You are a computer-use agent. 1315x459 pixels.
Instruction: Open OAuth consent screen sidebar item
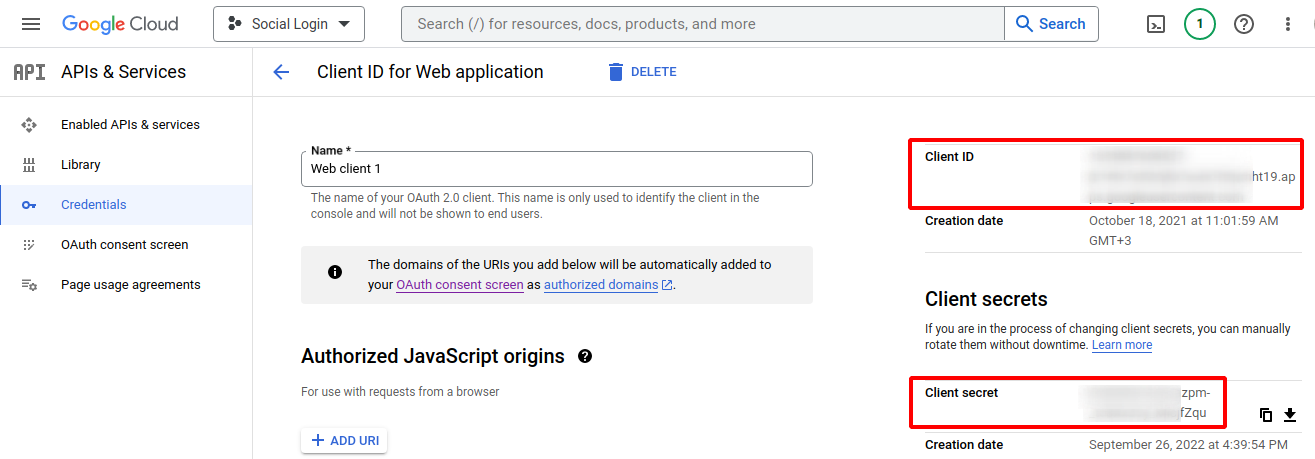(126, 245)
